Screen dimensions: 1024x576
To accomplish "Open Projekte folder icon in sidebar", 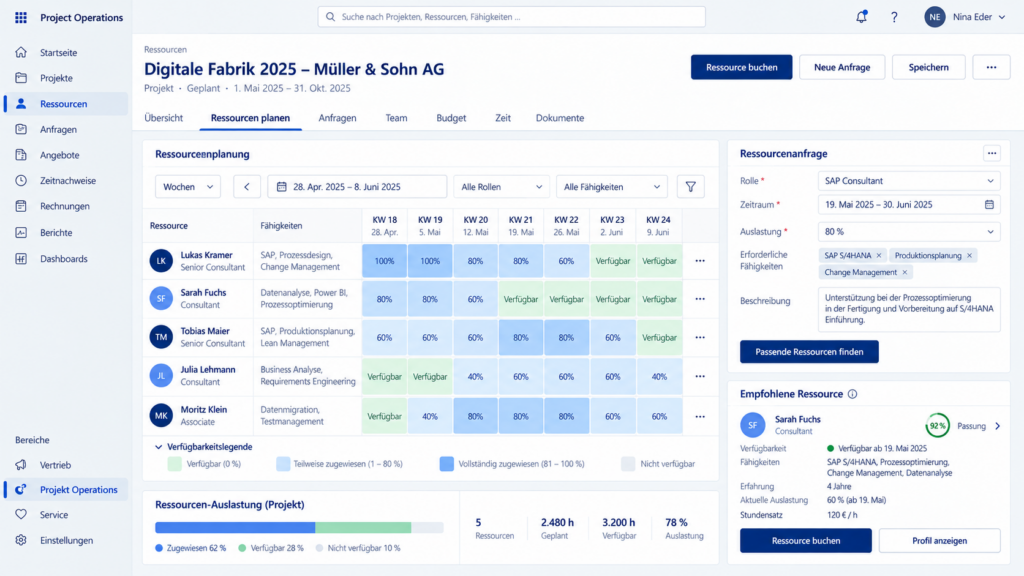I will click(x=21, y=78).
